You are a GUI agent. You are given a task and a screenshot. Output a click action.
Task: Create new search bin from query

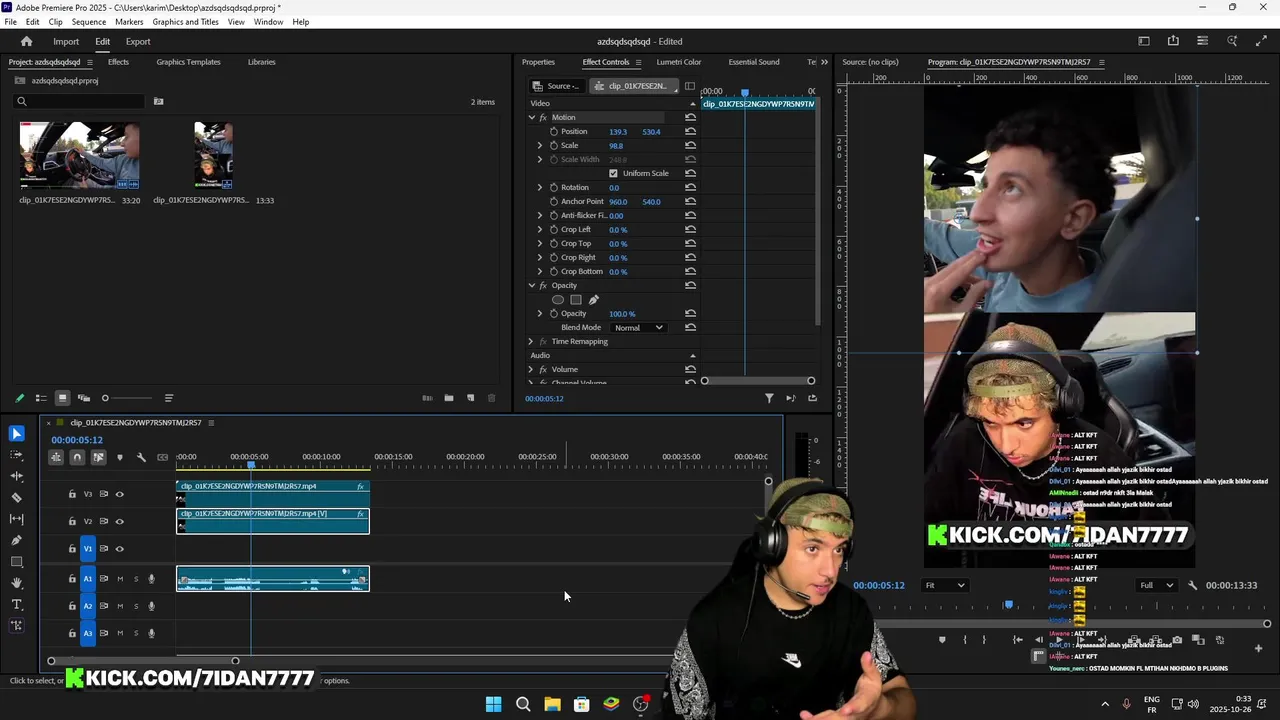point(158,101)
